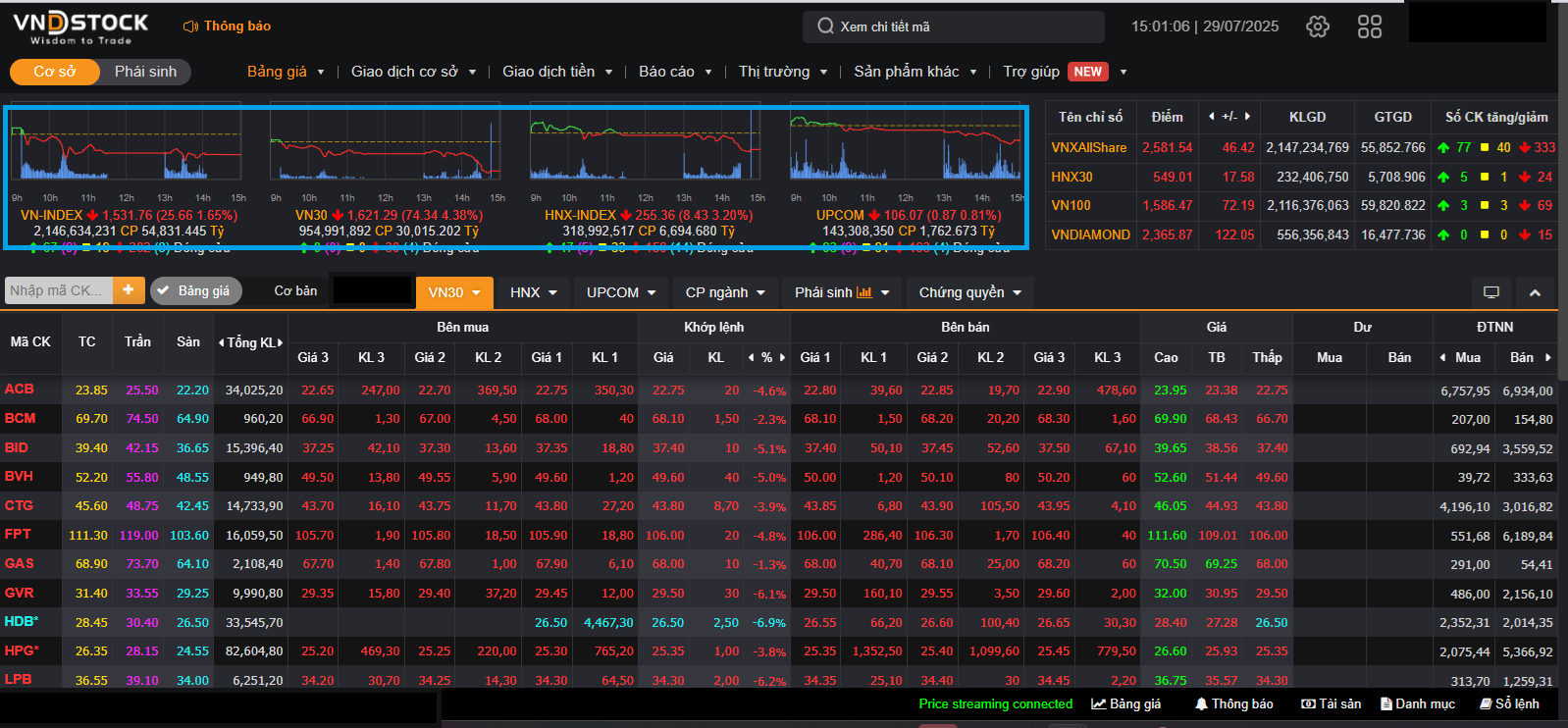Open Danh mục from the bottom bar
This screenshot has width=1568, height=728.
(x=1417, y=703)
